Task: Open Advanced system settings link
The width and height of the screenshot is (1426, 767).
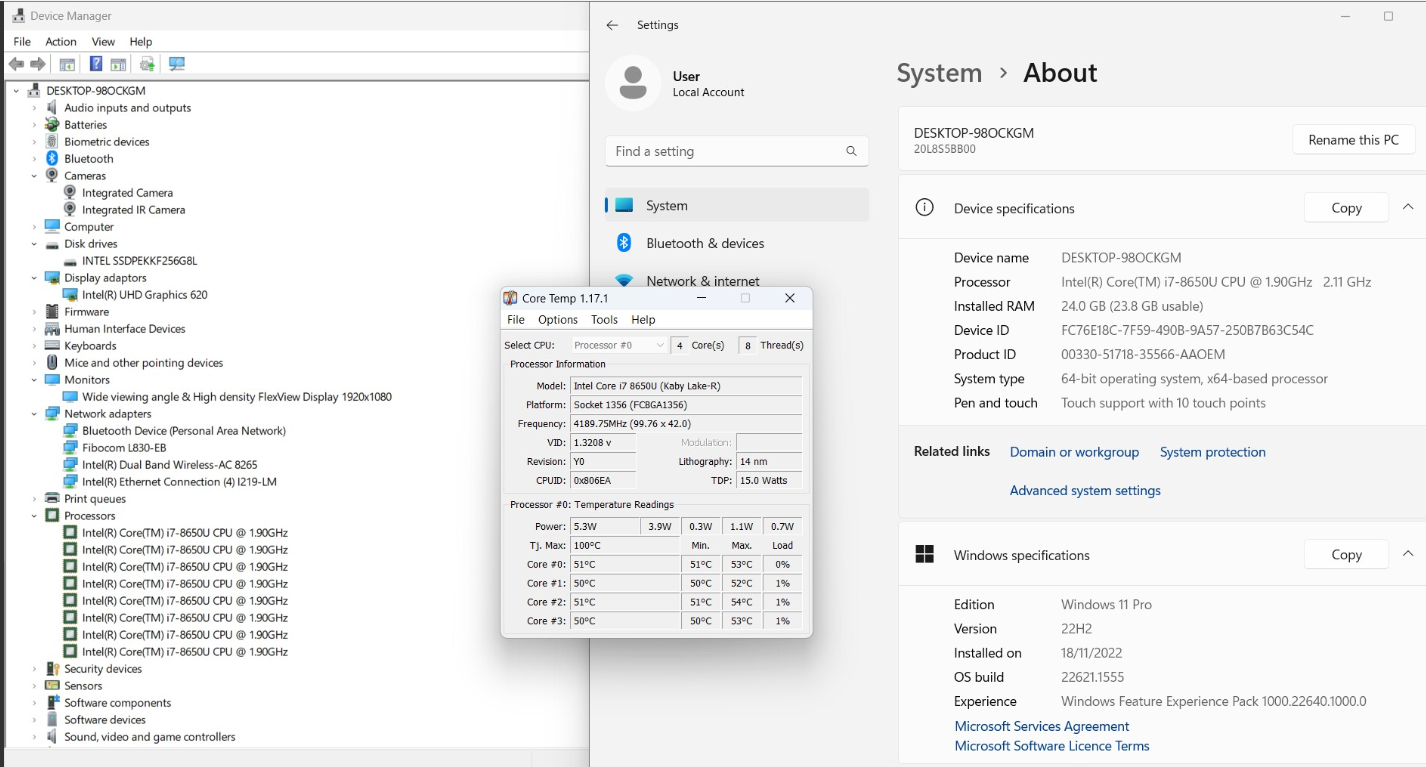Action: (1085, 490)
